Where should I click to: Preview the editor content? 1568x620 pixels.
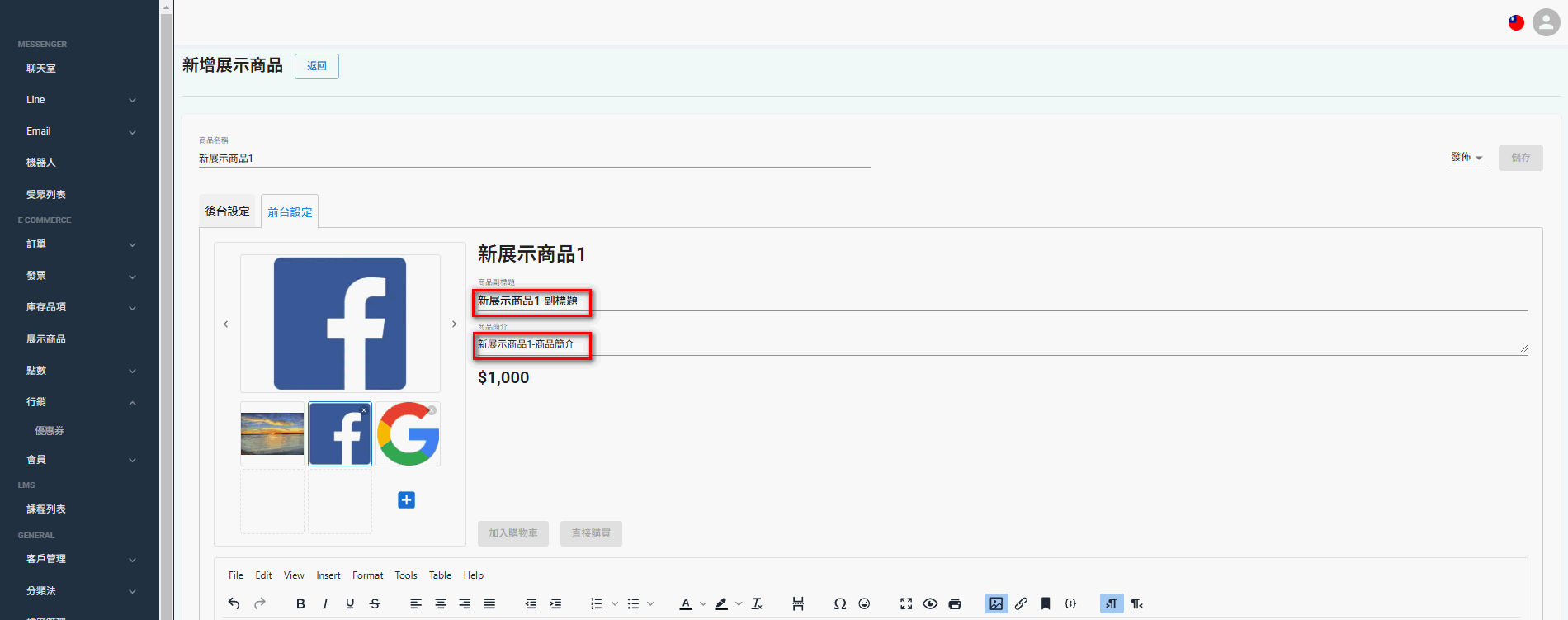(930, 603)
